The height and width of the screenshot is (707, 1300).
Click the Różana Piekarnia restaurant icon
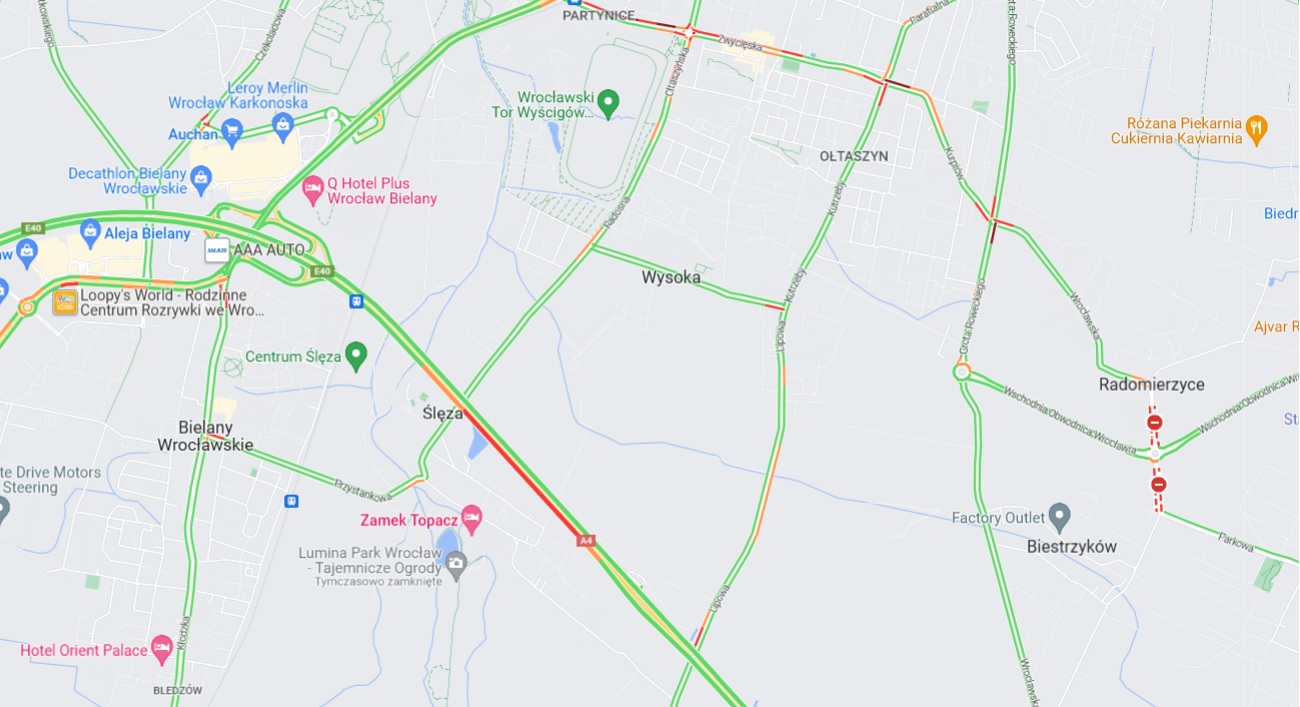click(1256, 127)
